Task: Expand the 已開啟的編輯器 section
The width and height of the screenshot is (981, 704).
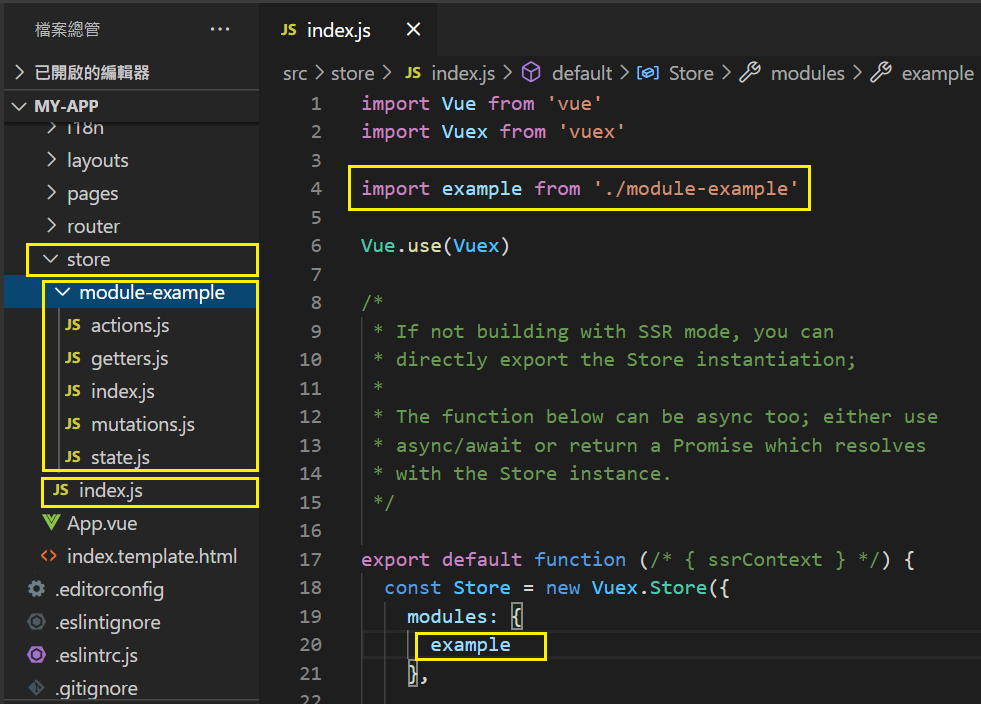Action: [20, 72]
